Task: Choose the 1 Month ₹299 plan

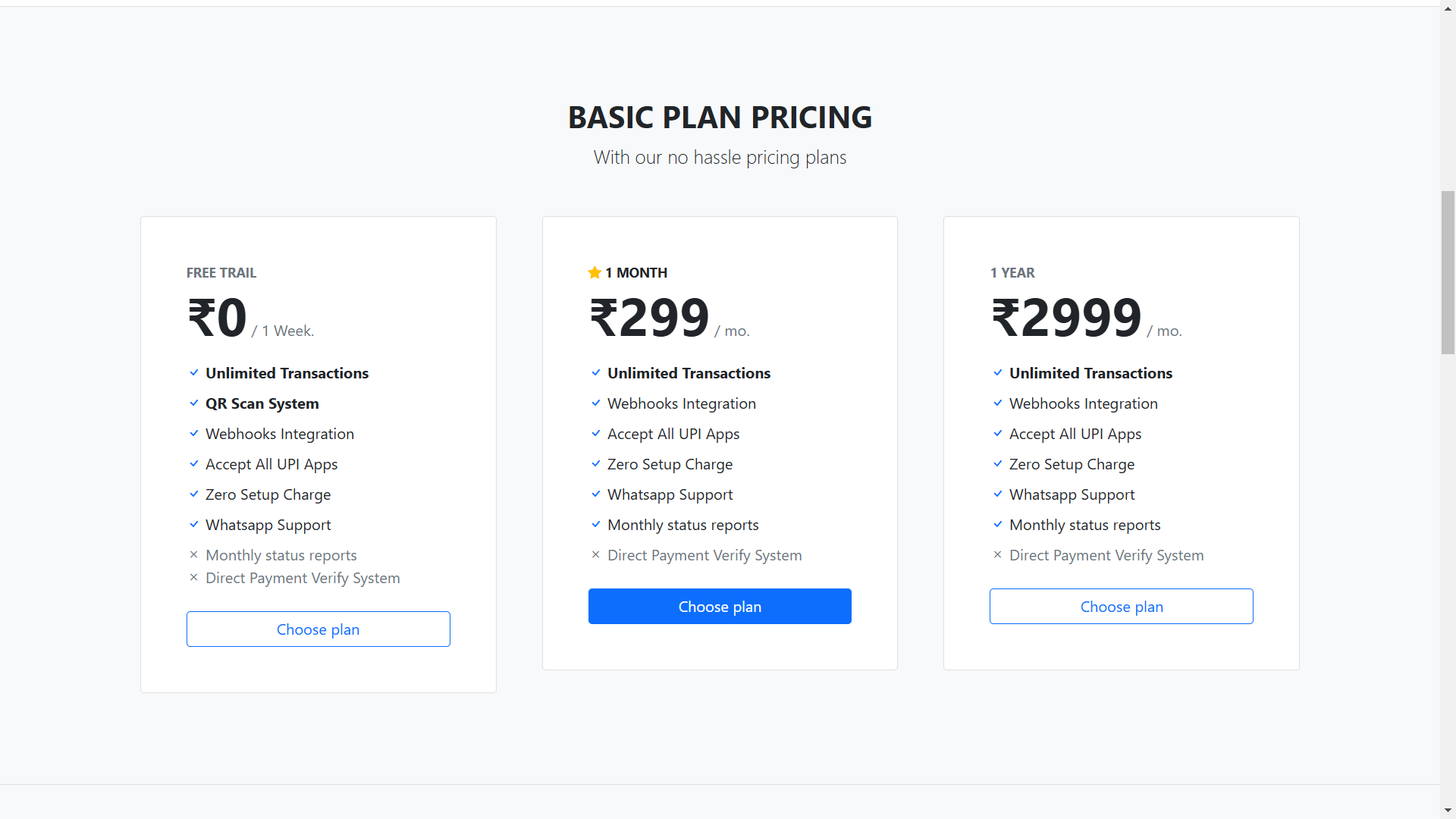Action: (x=720, y=607)
